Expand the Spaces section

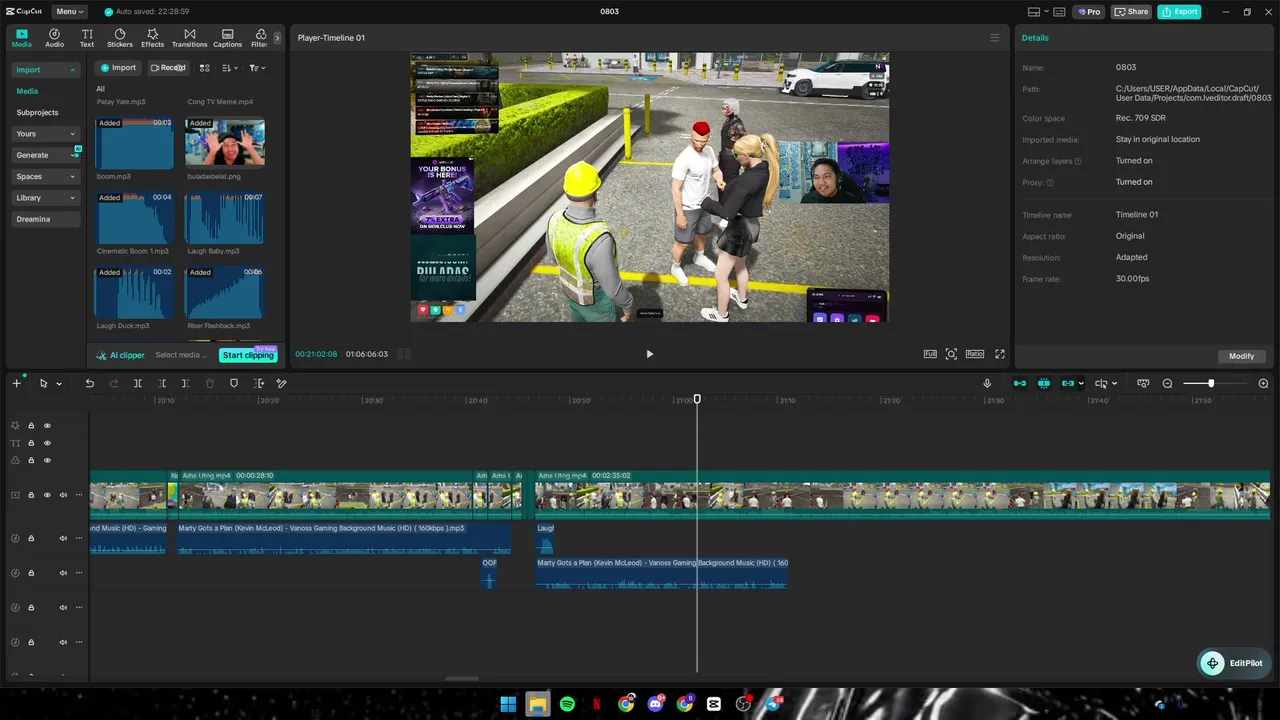(x=45, y=177)
